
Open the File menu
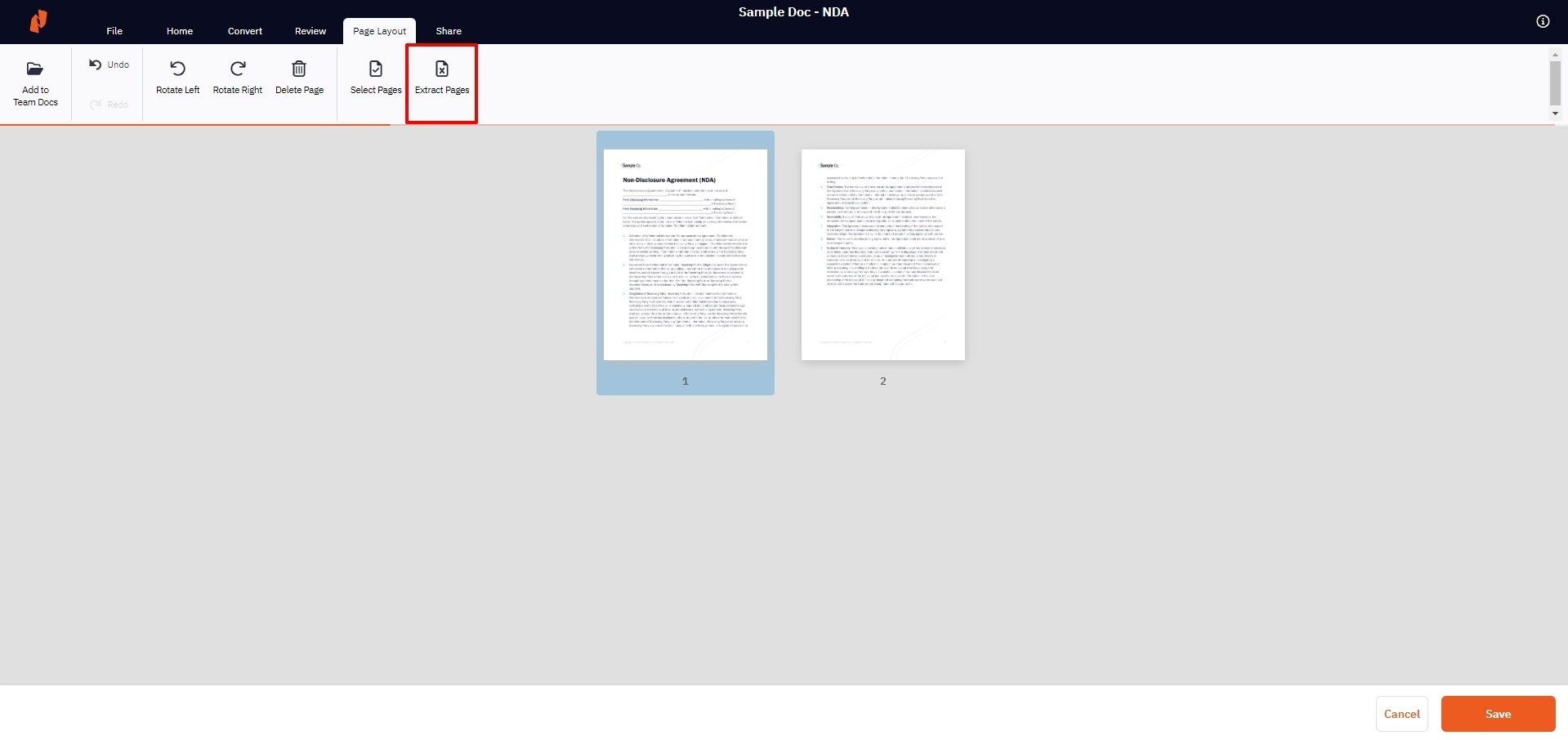114,31
